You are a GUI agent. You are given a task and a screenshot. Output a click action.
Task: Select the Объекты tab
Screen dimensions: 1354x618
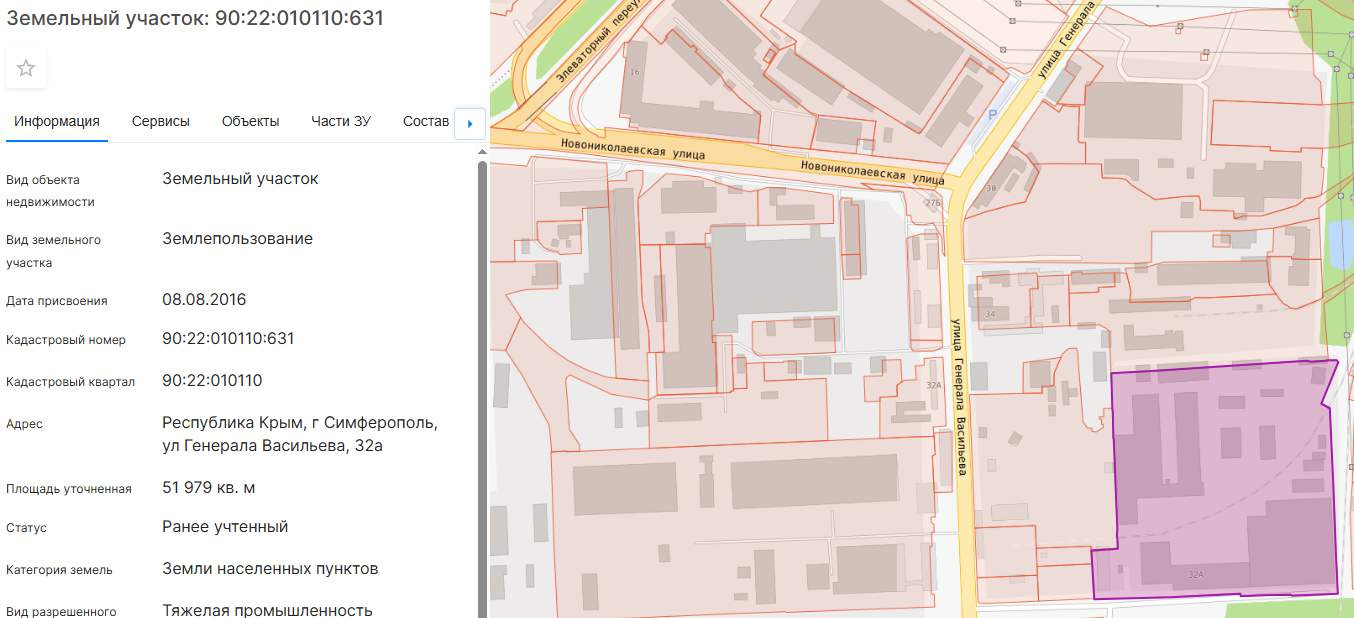[250, 121]
